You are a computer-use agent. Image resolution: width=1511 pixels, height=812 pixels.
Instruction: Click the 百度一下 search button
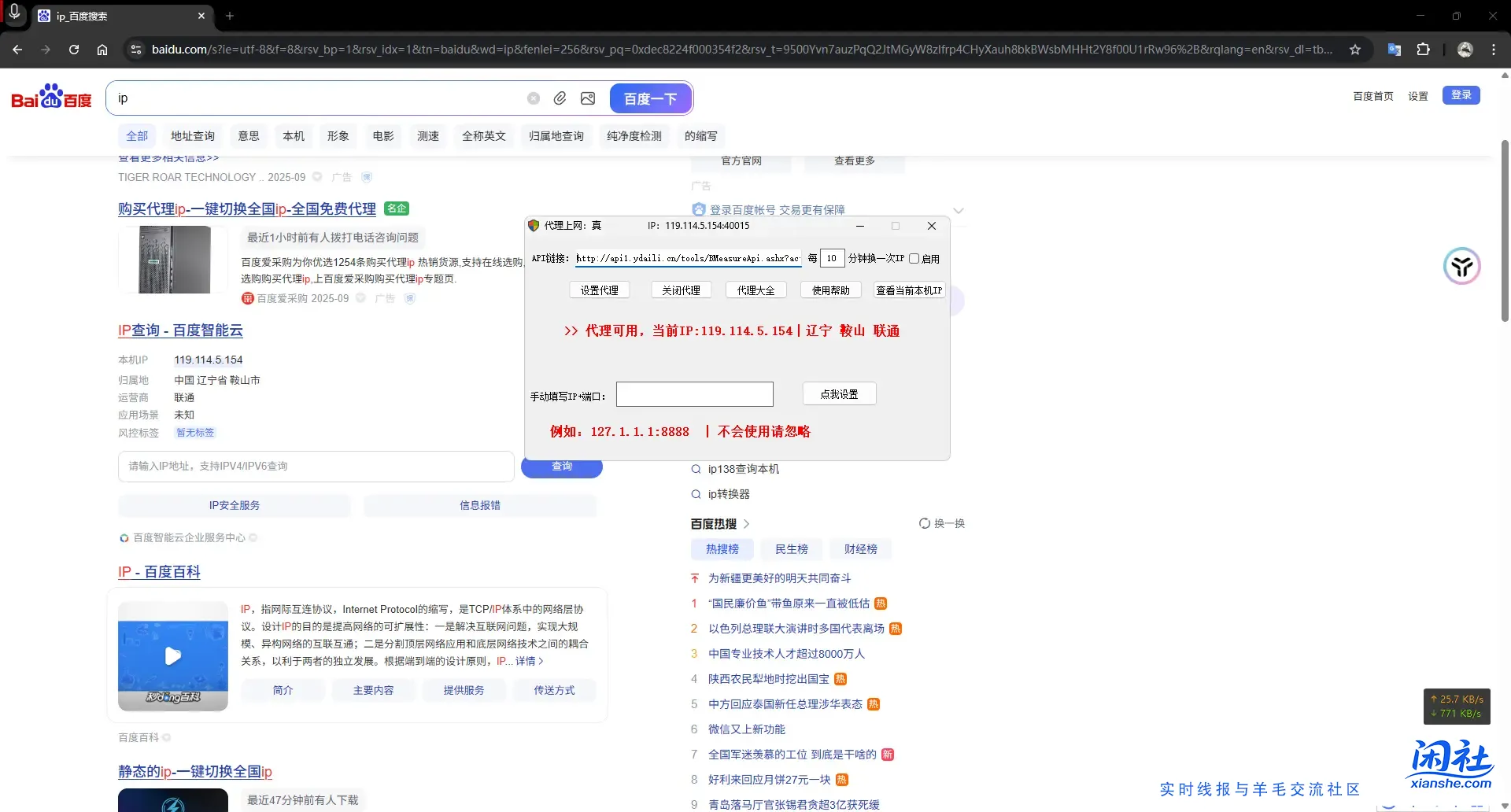[x=650, y=98]
